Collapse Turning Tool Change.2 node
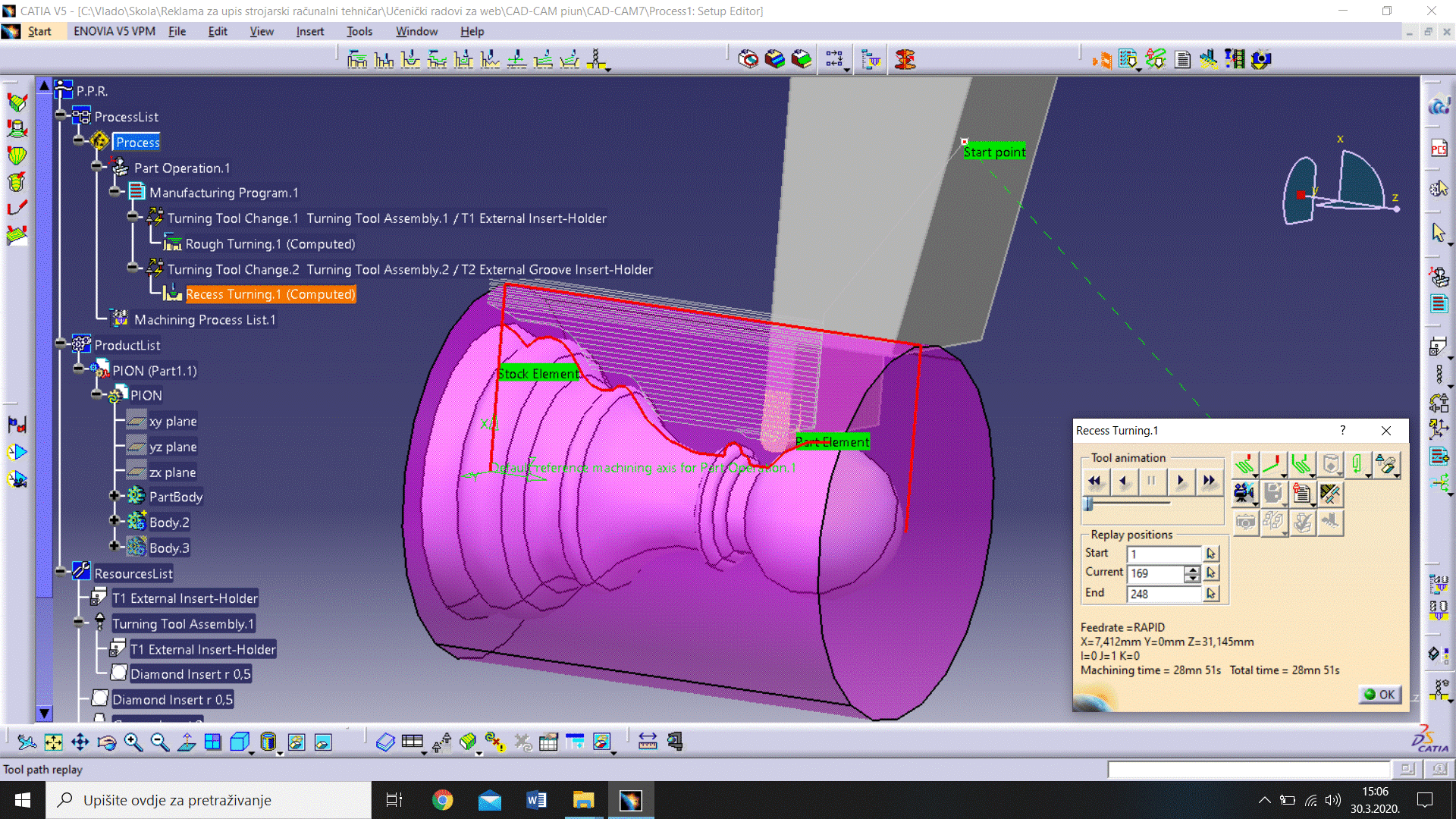Viewport: 1456px width, 819px height. [x=133, y=268]
